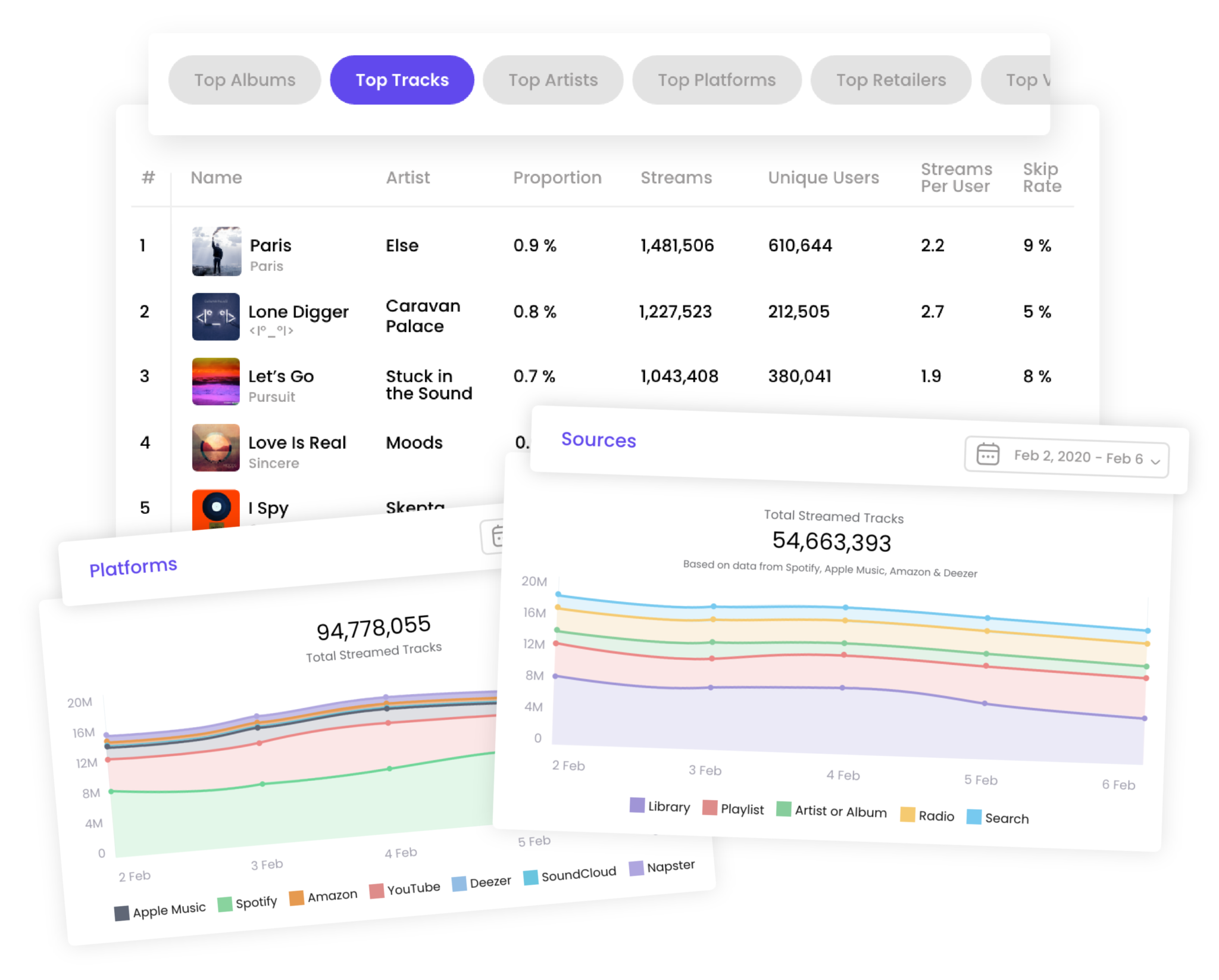Open the Top Retailers view

click(x=890, y=79)
